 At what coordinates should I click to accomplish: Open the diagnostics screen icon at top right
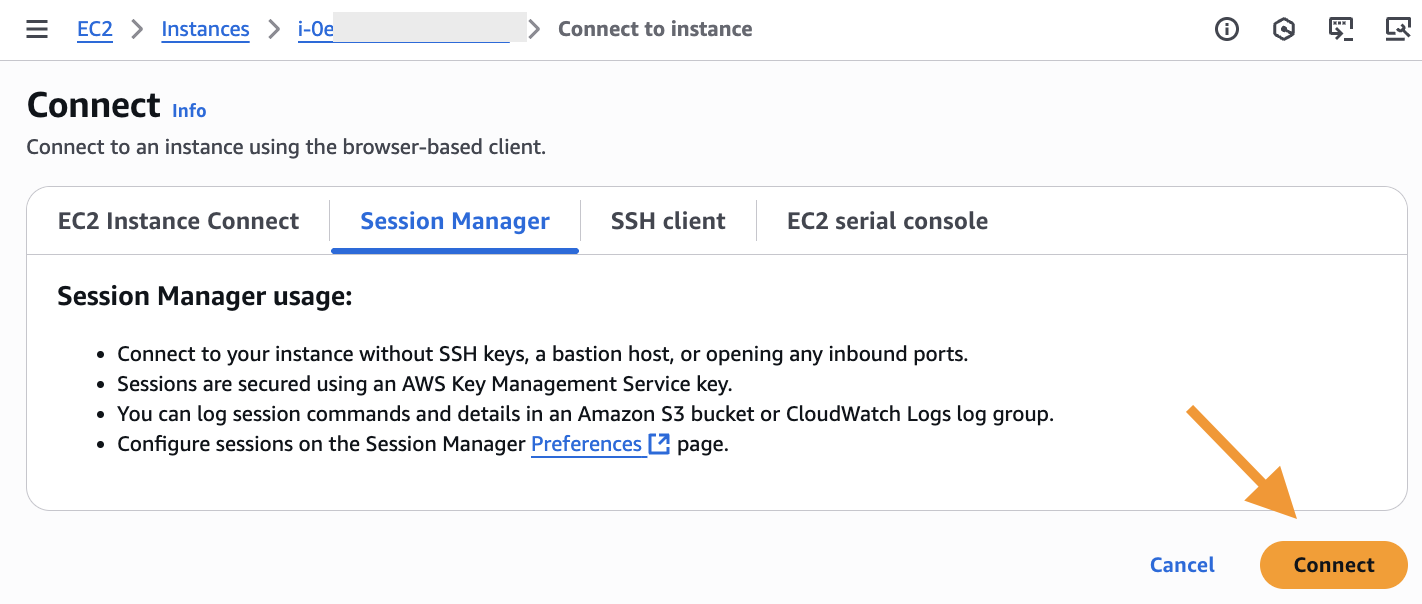[1398, 29]
